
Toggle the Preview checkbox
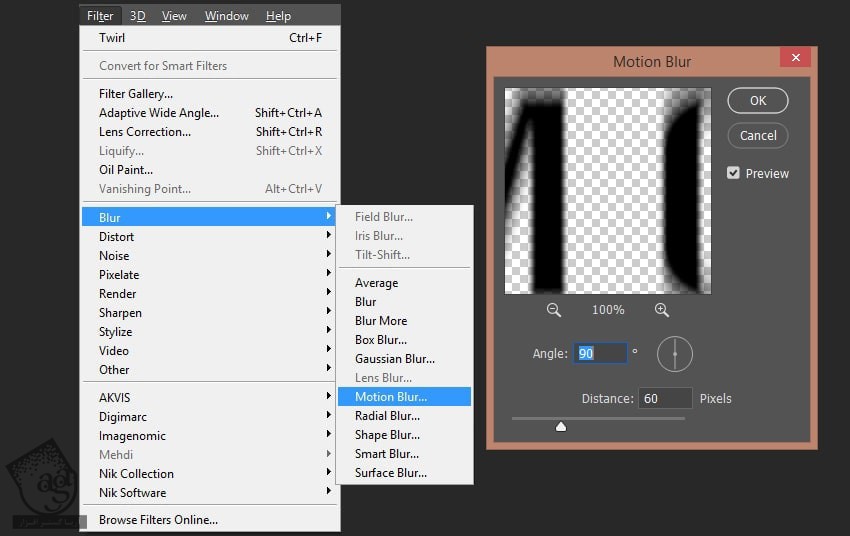[734, 173]
